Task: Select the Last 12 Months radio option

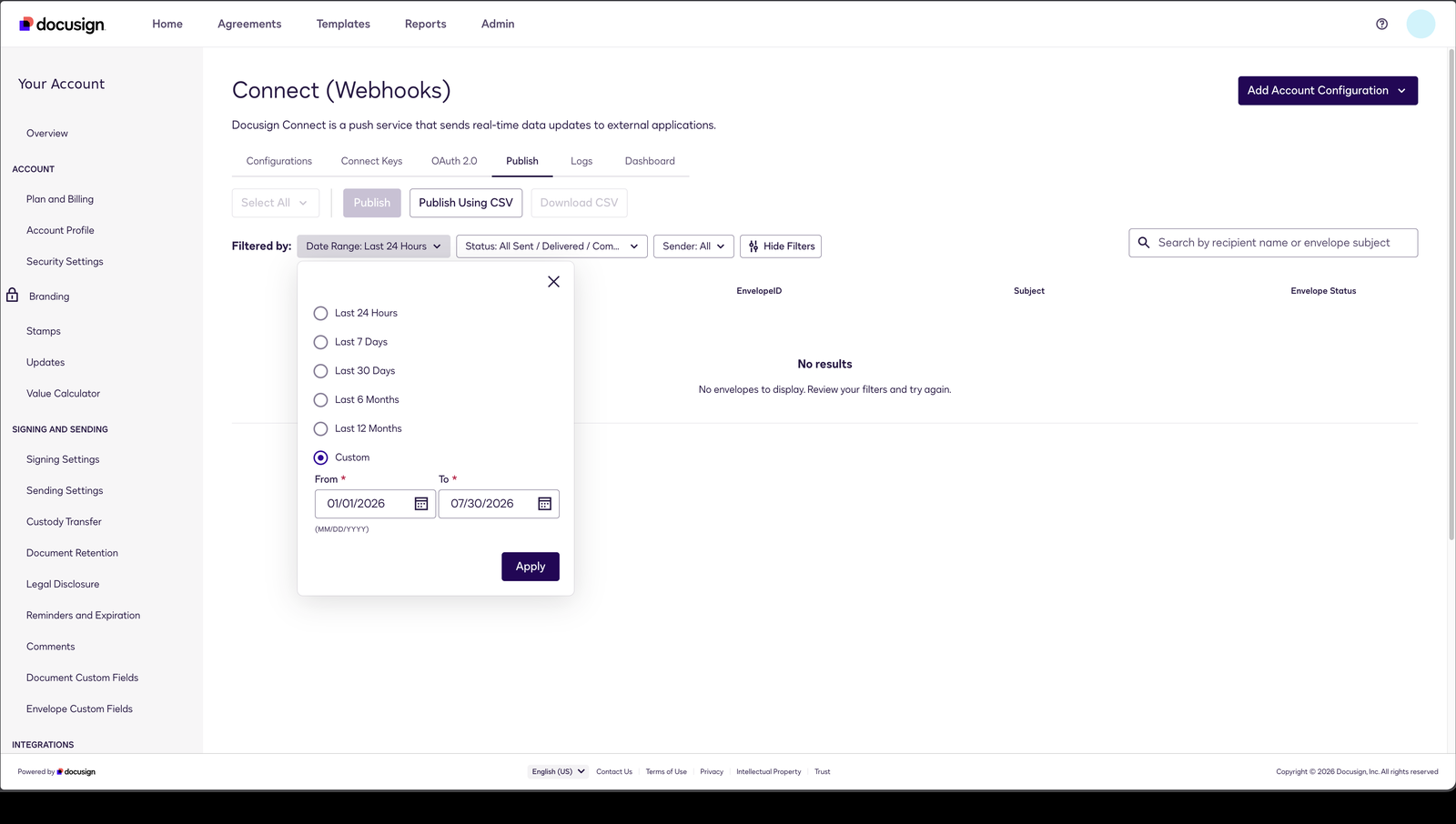Action: tap(320, 428)
